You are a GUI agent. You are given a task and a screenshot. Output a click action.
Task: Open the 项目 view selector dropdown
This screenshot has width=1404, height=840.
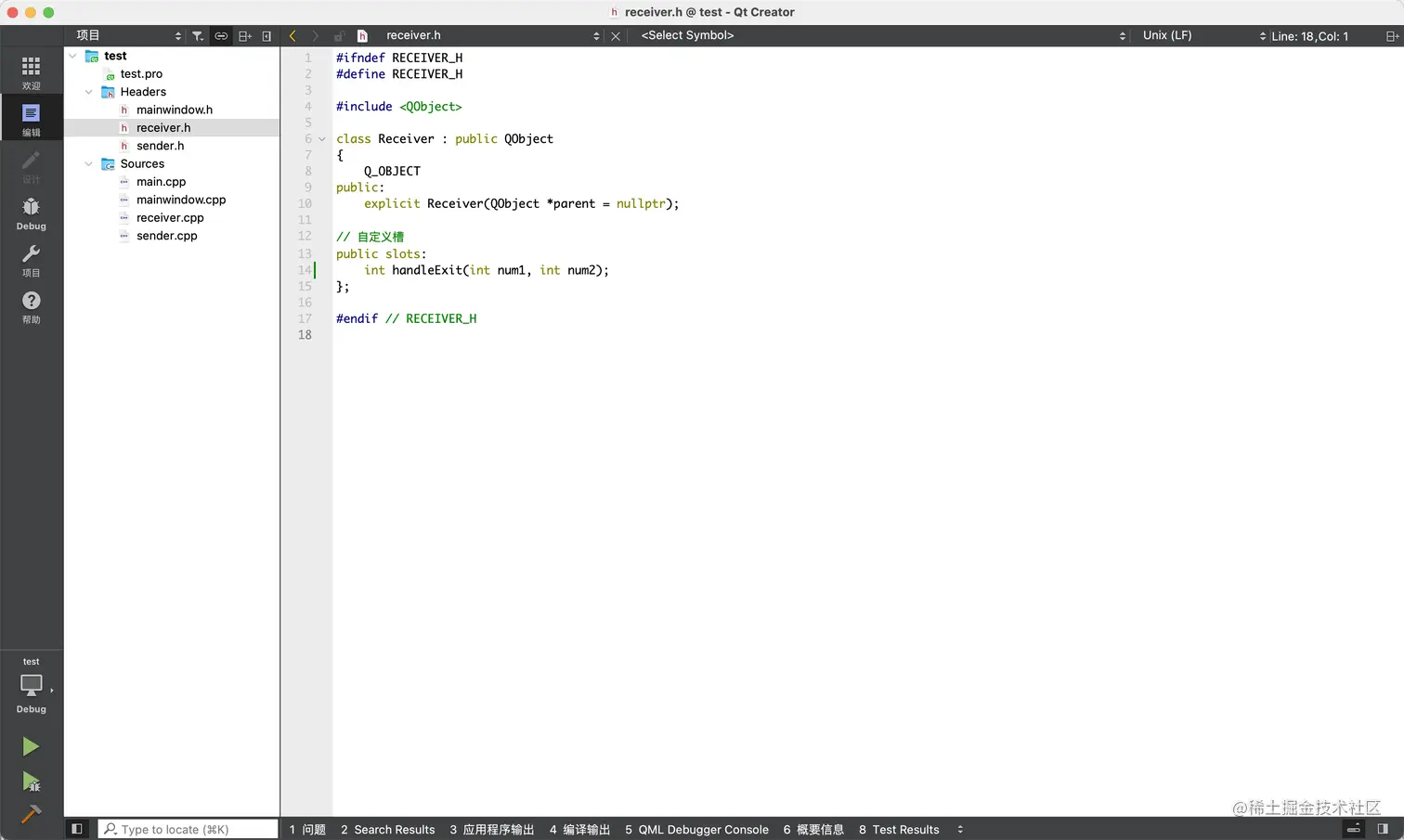[129, 35]
